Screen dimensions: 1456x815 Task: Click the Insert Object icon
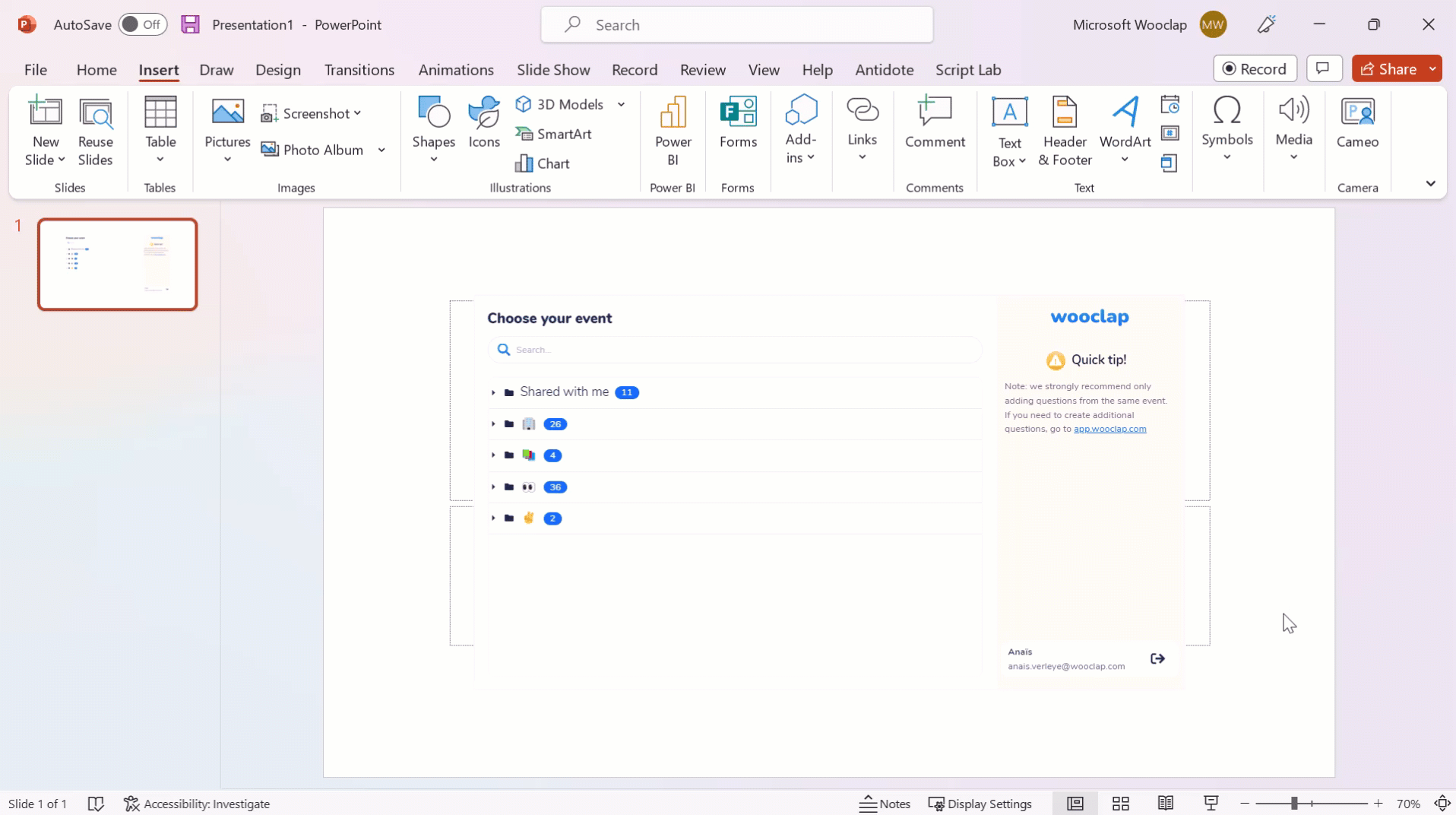coord(1170,163)
